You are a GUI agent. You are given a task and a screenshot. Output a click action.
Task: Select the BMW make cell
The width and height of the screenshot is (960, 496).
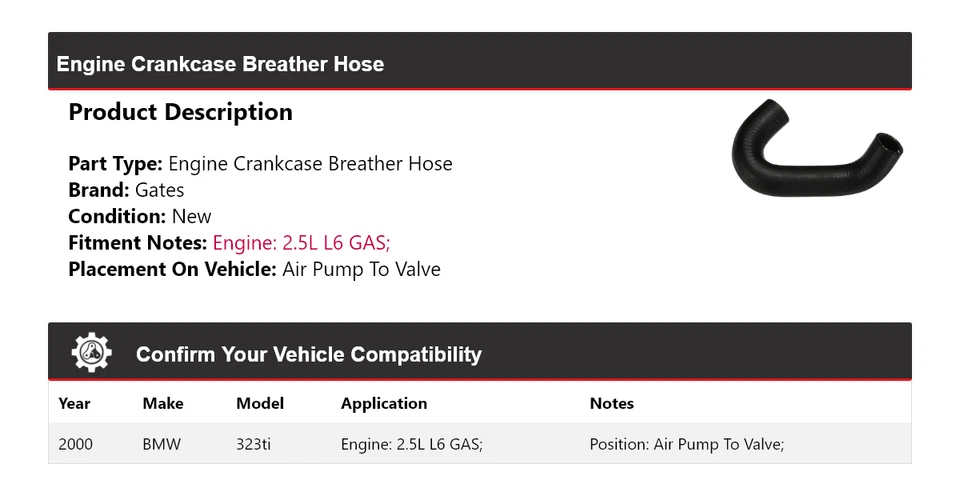(162, 444)
